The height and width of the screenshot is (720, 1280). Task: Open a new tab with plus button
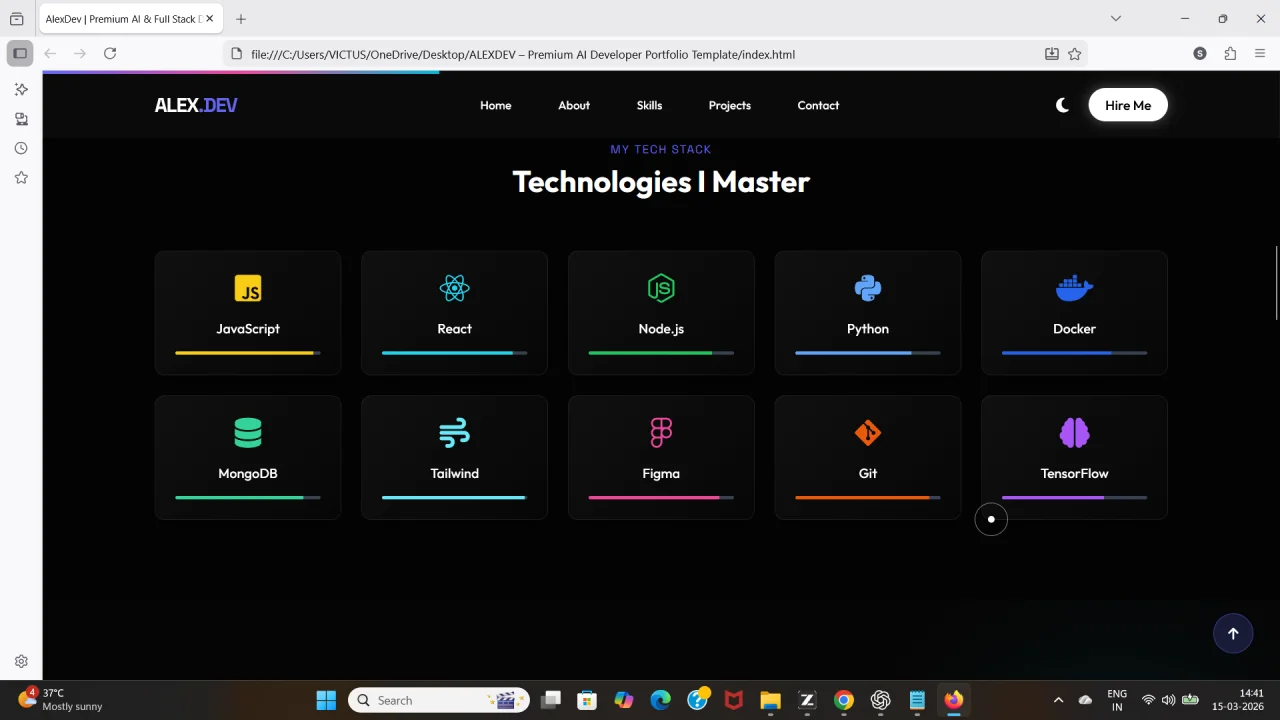[x=241, y=19]
